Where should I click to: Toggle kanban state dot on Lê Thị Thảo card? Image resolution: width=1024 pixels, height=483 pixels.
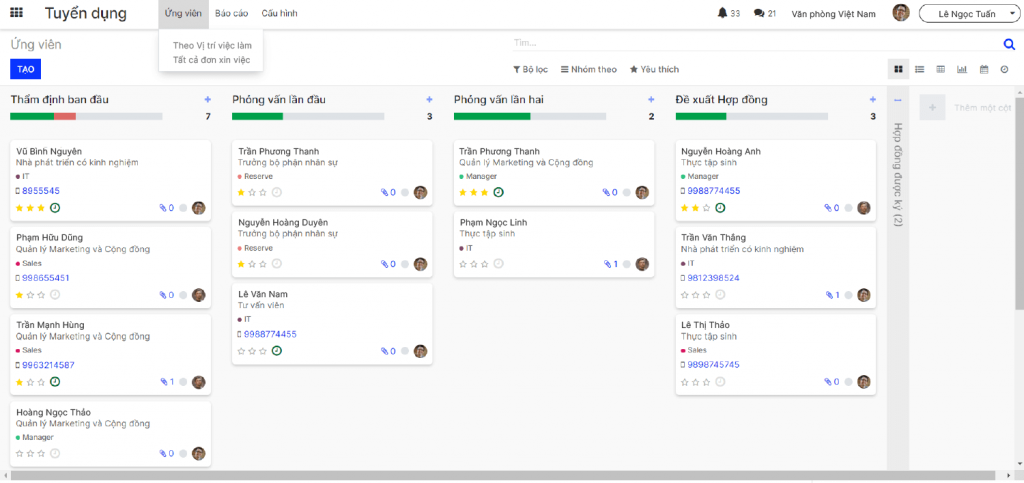coord(848,382)
